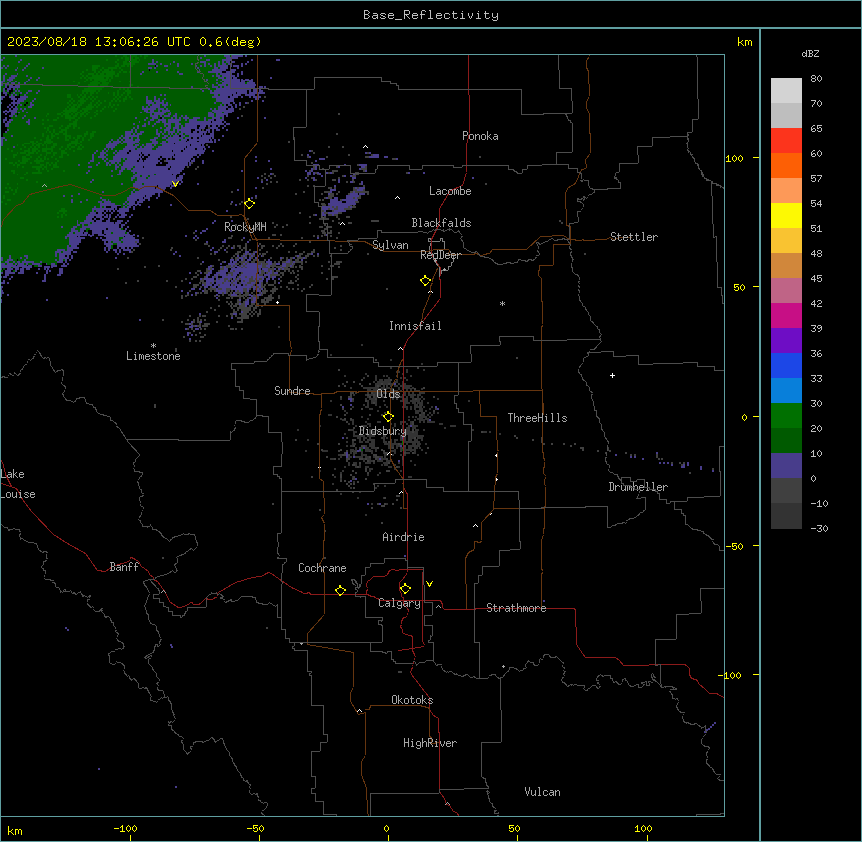Click the green 20-30 dBZ legend swatch
The image size is (862, 842).
pyautogui.click(x=786, y=416)
